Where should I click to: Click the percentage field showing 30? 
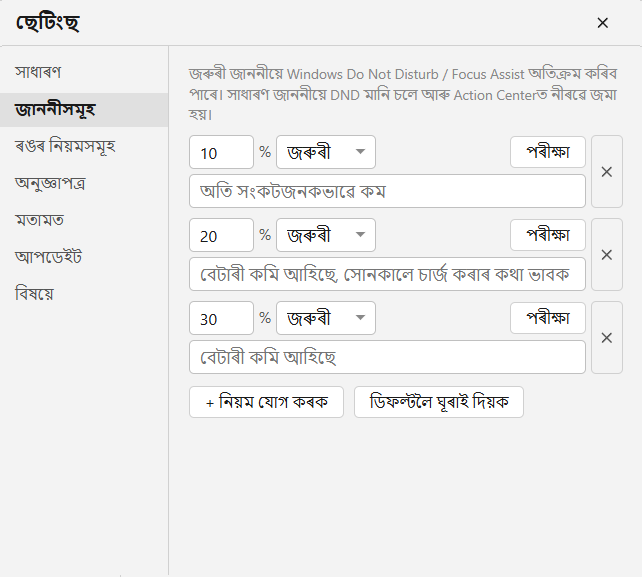tap(222, 318)
